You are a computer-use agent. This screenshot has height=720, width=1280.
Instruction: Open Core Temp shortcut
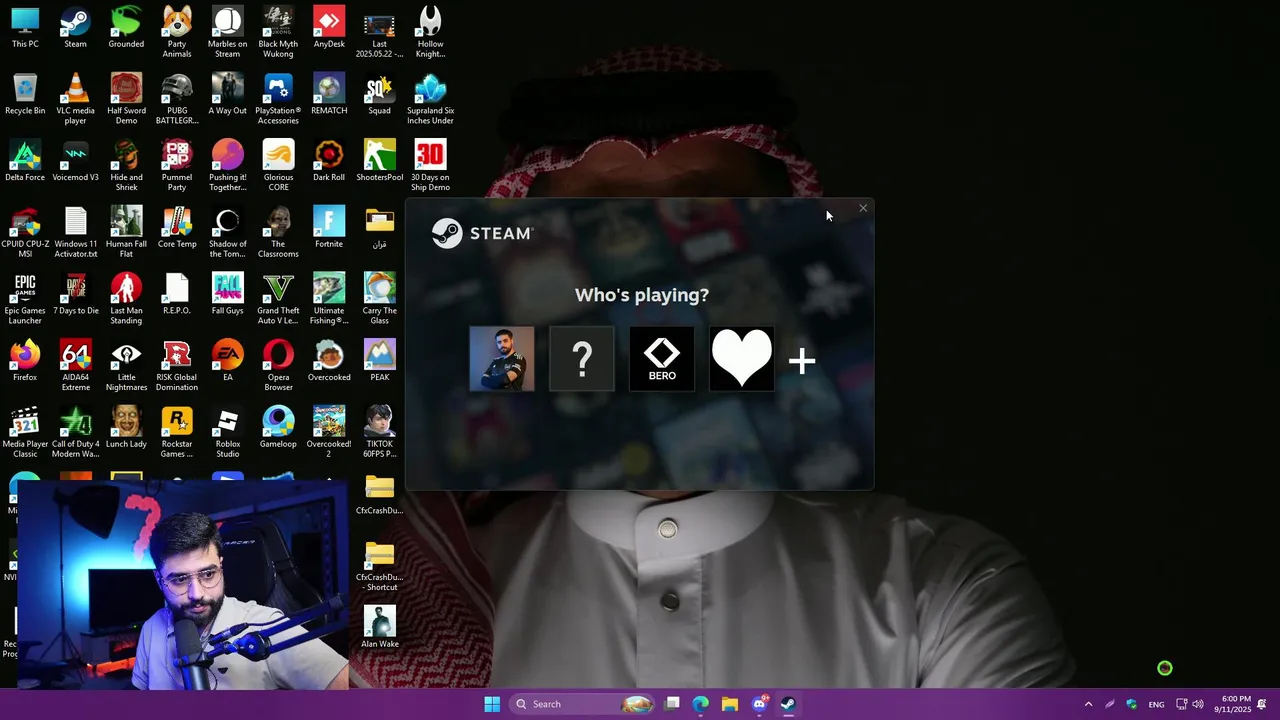point(177,228)
